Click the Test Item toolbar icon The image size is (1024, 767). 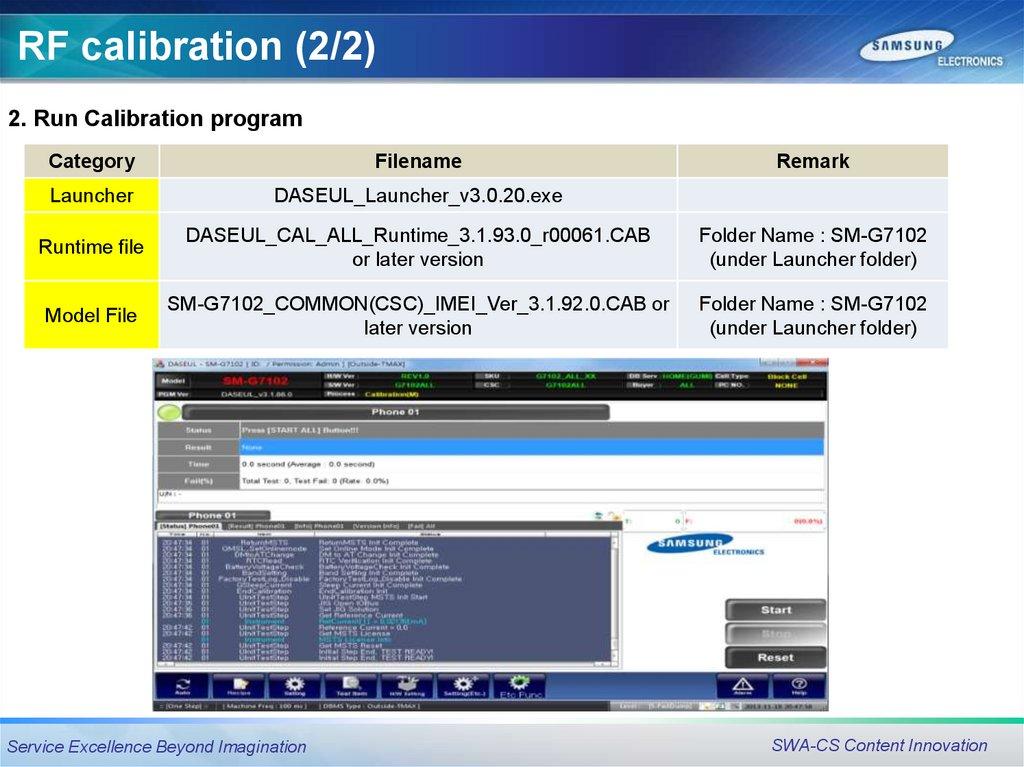(x=351, y=686)
